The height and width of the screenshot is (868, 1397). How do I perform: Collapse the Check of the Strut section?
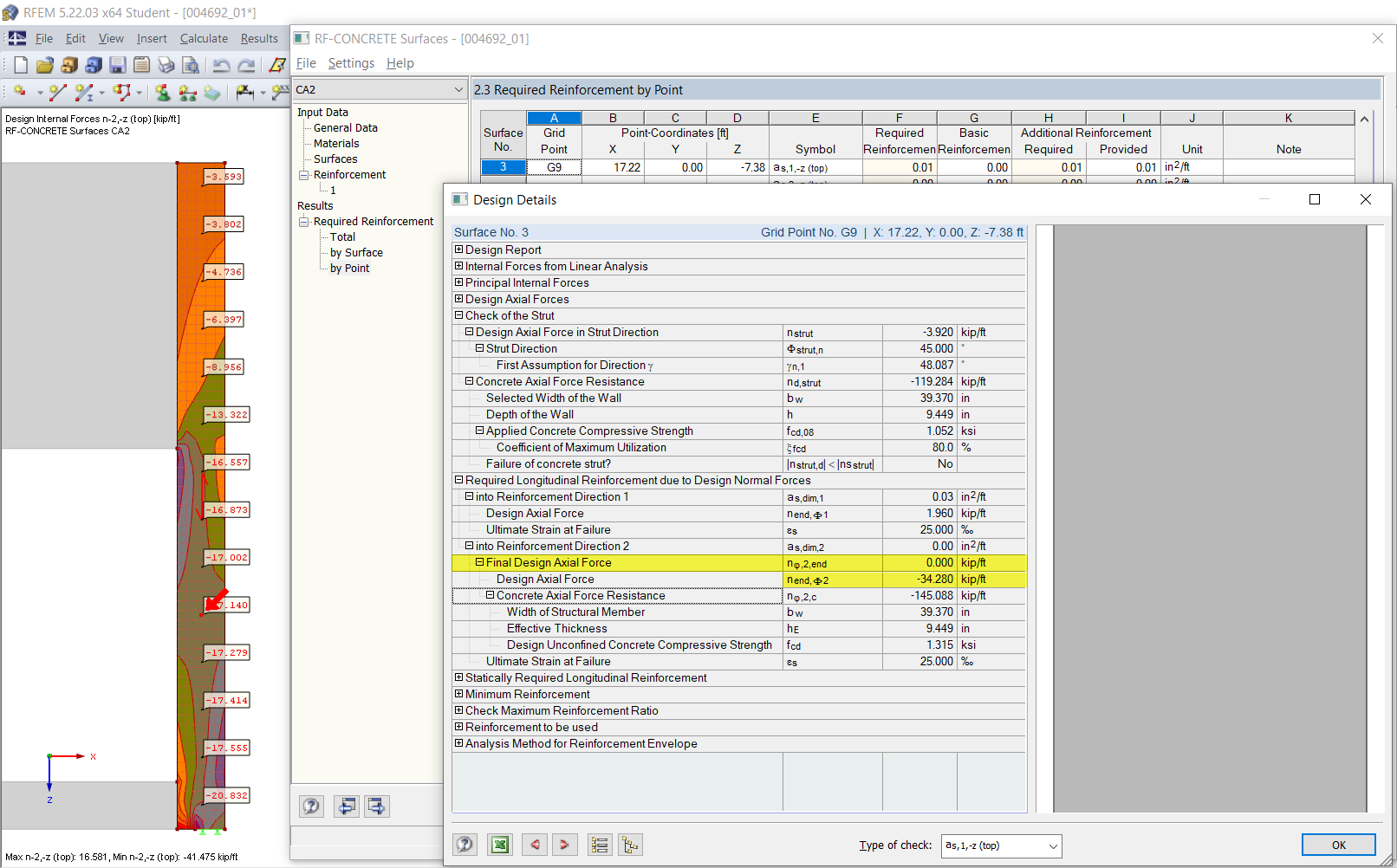(458, 315)
